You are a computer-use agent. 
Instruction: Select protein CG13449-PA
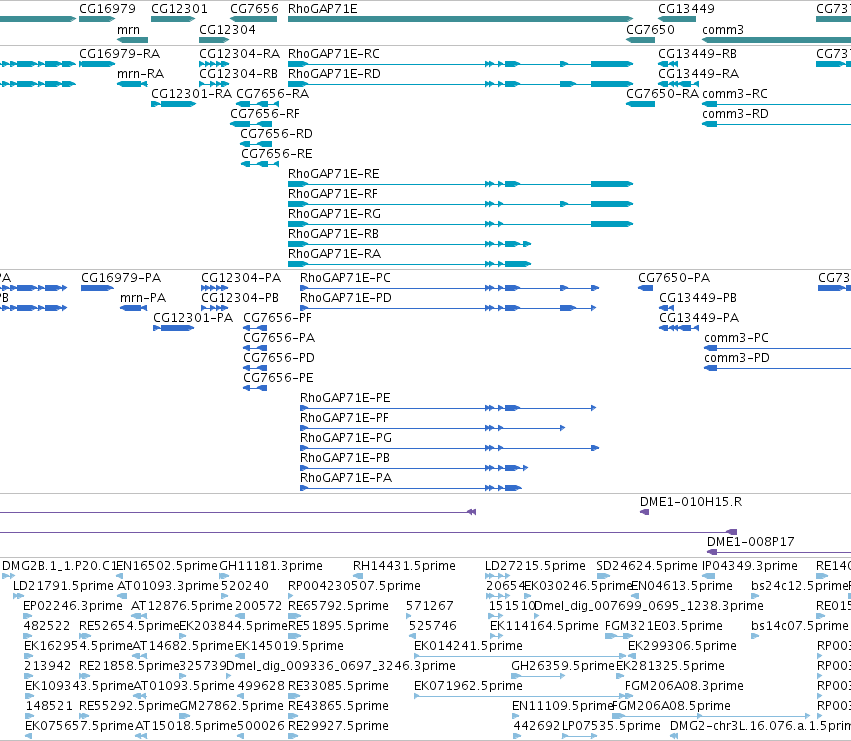tap(699, 319)
